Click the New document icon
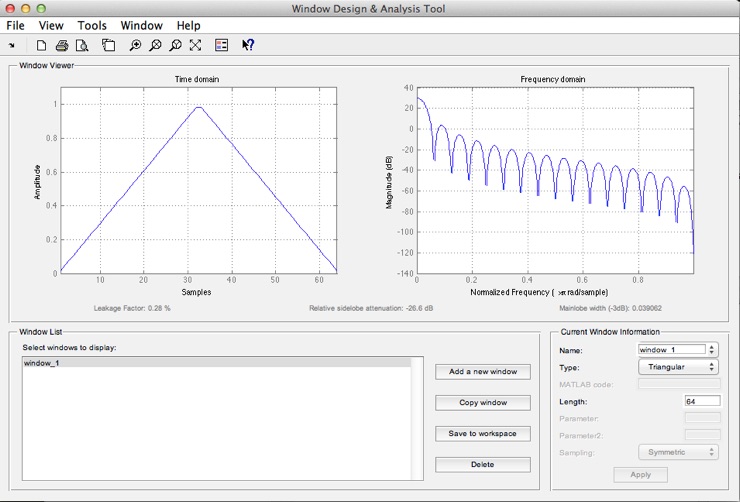 [42, 45]
